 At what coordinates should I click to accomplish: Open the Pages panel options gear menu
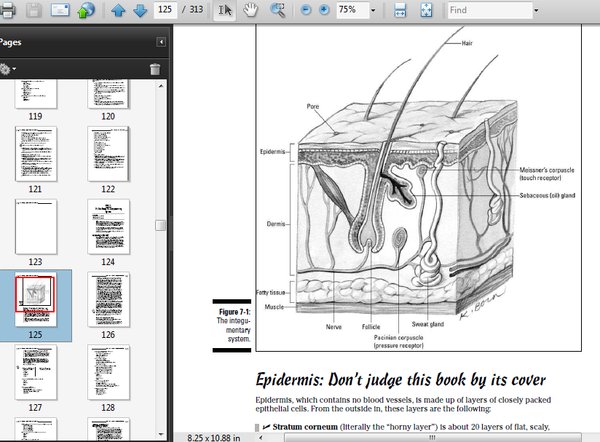tap(7, 69)
